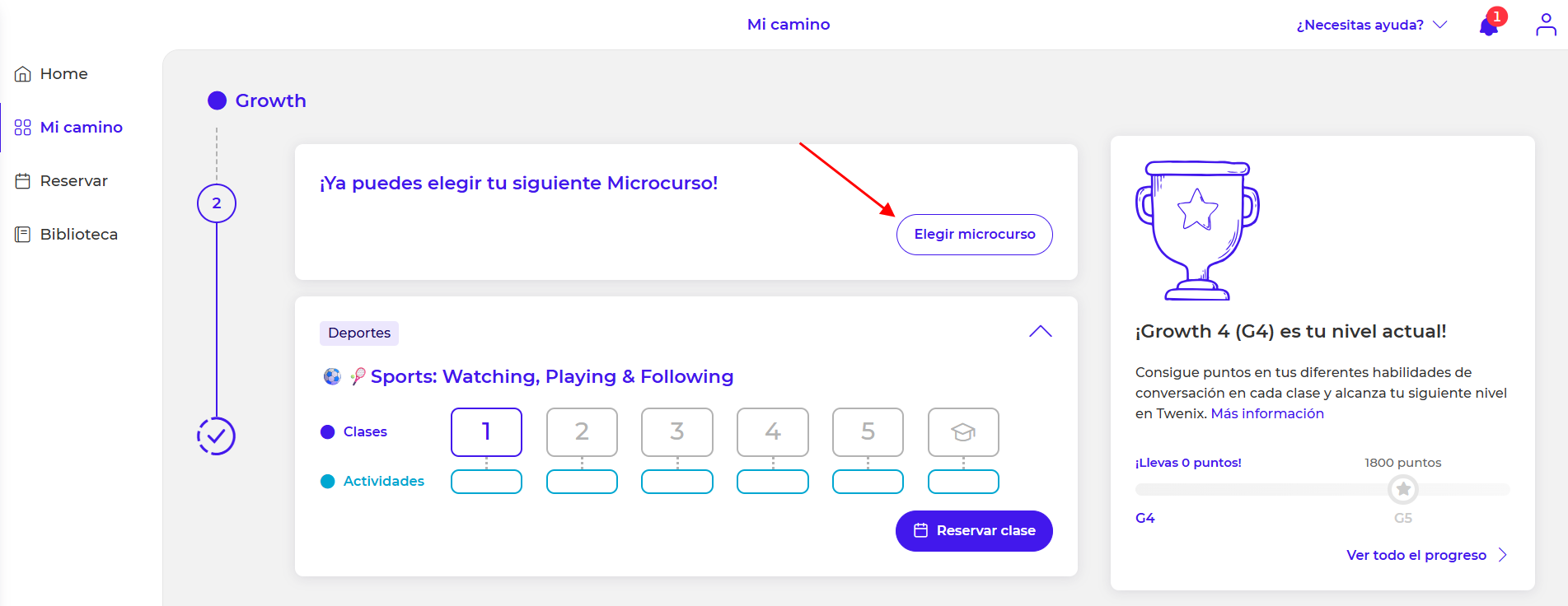Image resolution: width=1568 pixels, height=606 pixels.
Task: Open the notifications bell icon
Action: pyautogui.click(x=1489, y=26)
